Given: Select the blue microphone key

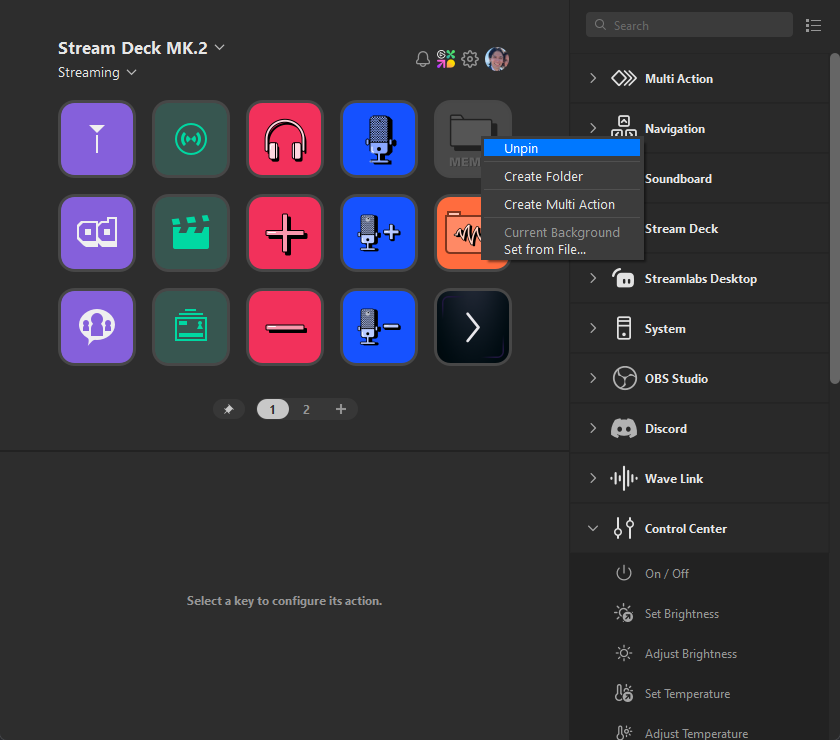Looking at the screenshot, I should click(x=379, y=139).
